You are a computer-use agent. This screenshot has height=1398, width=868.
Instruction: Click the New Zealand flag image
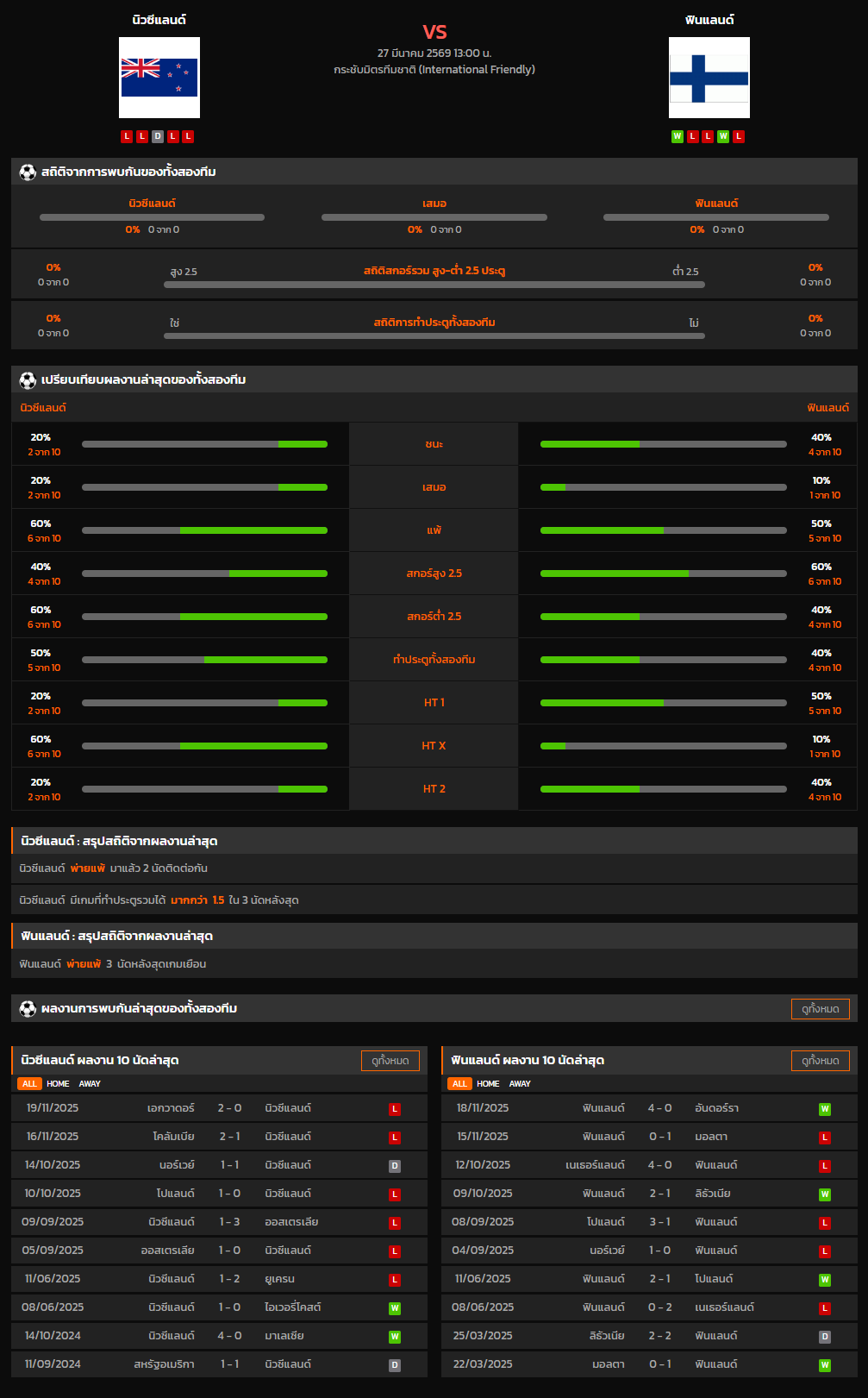159,78
